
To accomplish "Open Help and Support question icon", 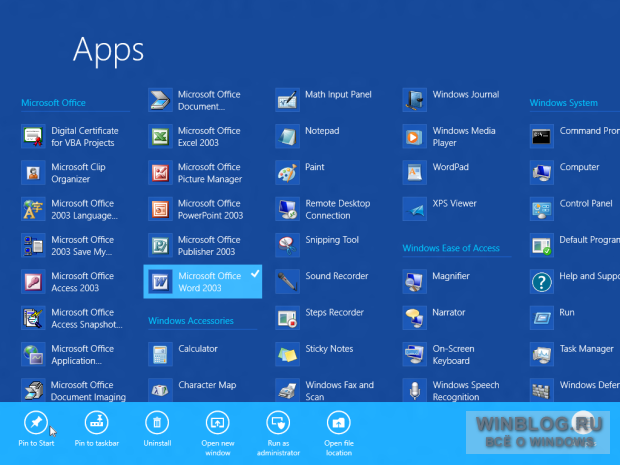I will pos(542,282).
